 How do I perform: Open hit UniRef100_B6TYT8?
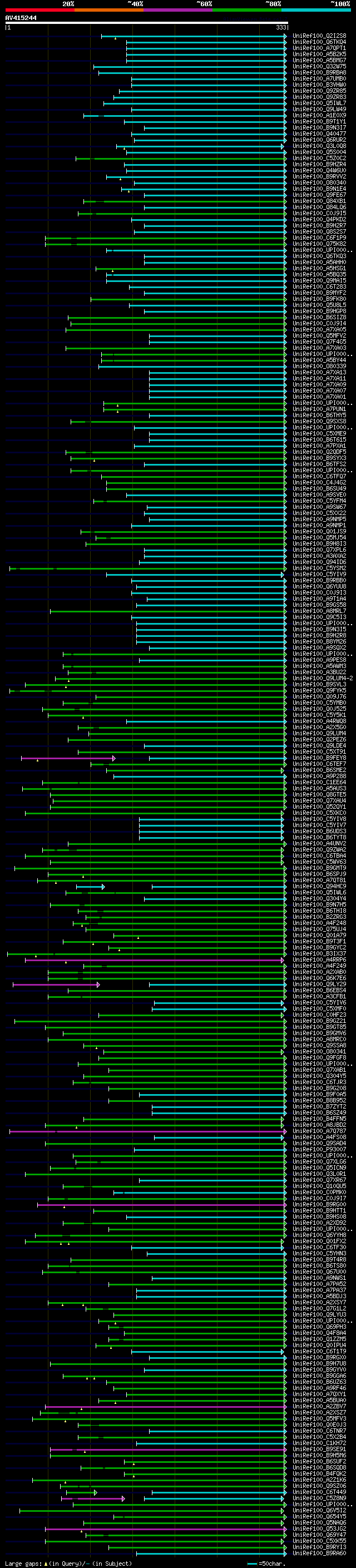click(x=319, y=838)
